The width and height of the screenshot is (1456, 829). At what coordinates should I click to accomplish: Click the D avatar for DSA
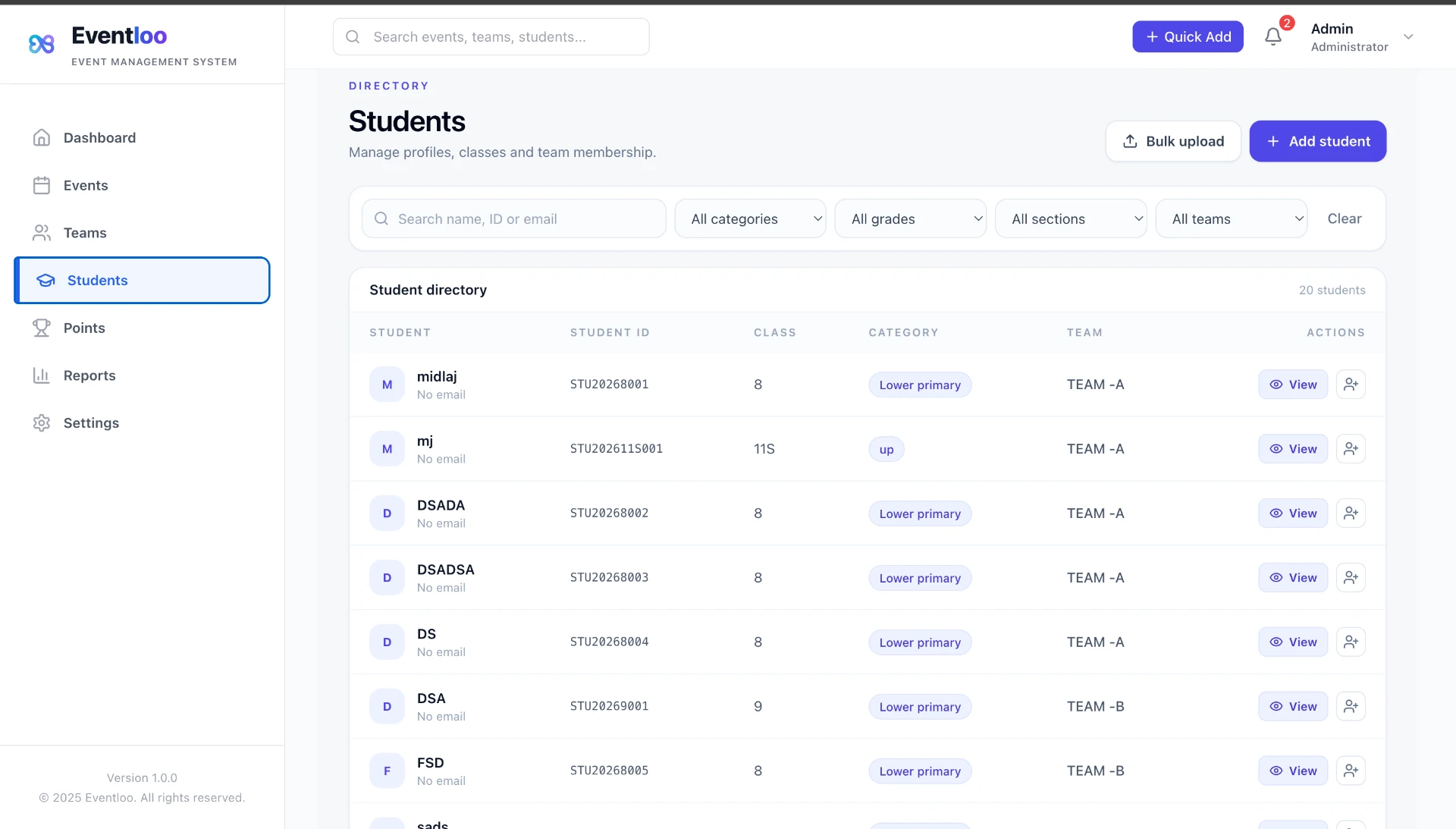pyautogui.click(x=387, y=707)
